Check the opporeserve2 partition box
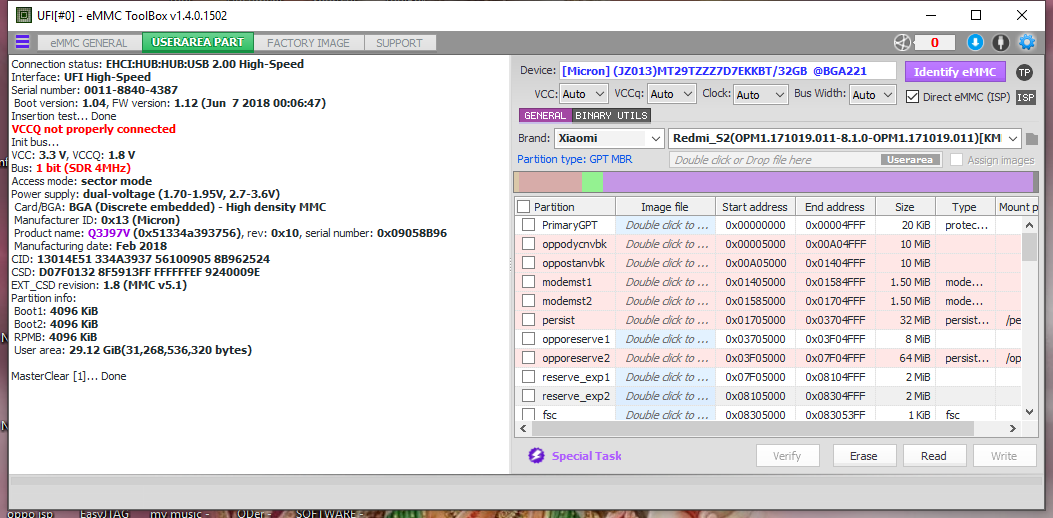Screen dimensions: 1053x518 tap(529, 357)
